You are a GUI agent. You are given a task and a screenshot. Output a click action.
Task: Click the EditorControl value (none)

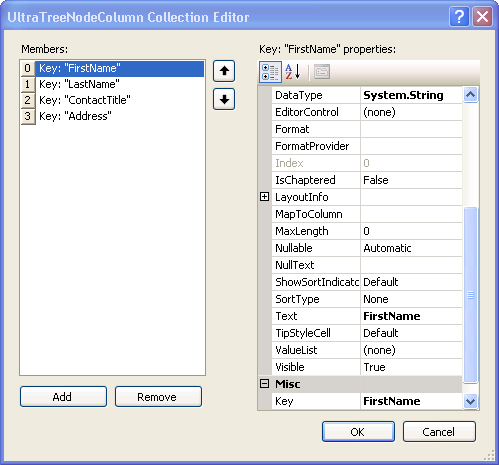point(411,112)
